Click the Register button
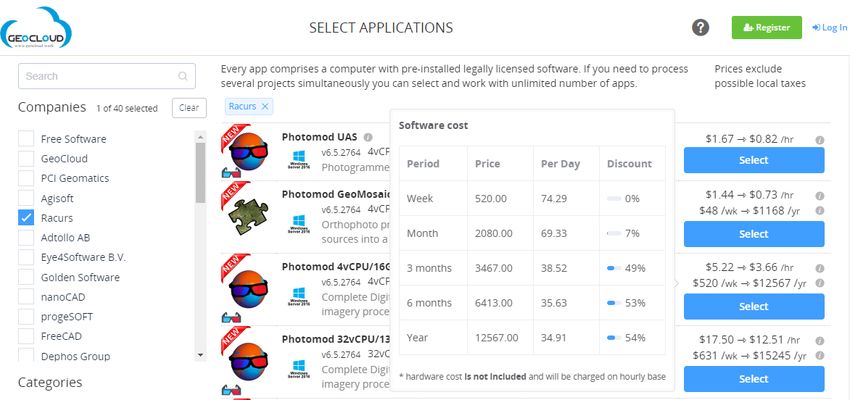The image size is (850, 400). (767, 28)
